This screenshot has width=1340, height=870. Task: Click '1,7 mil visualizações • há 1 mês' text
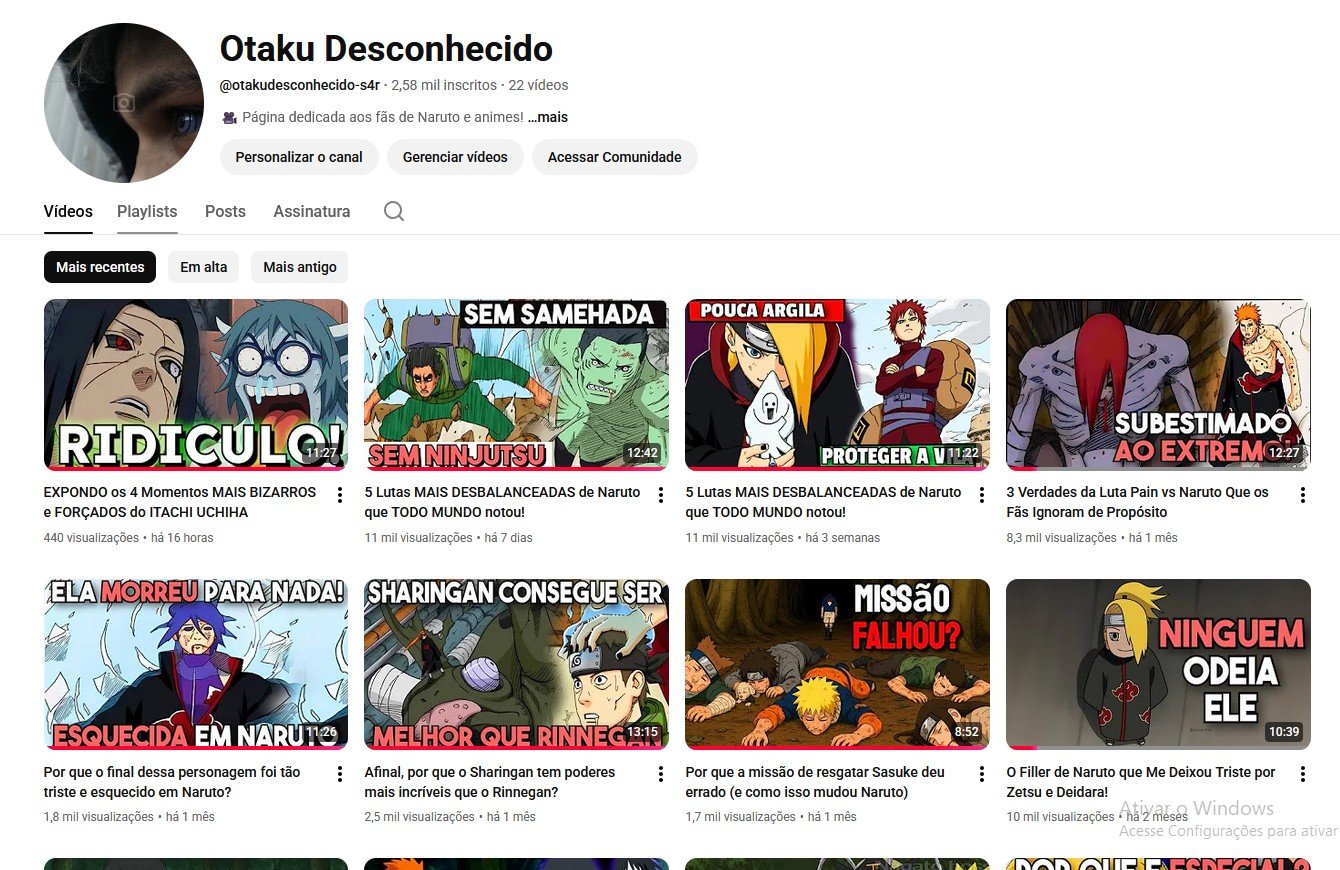771,817
